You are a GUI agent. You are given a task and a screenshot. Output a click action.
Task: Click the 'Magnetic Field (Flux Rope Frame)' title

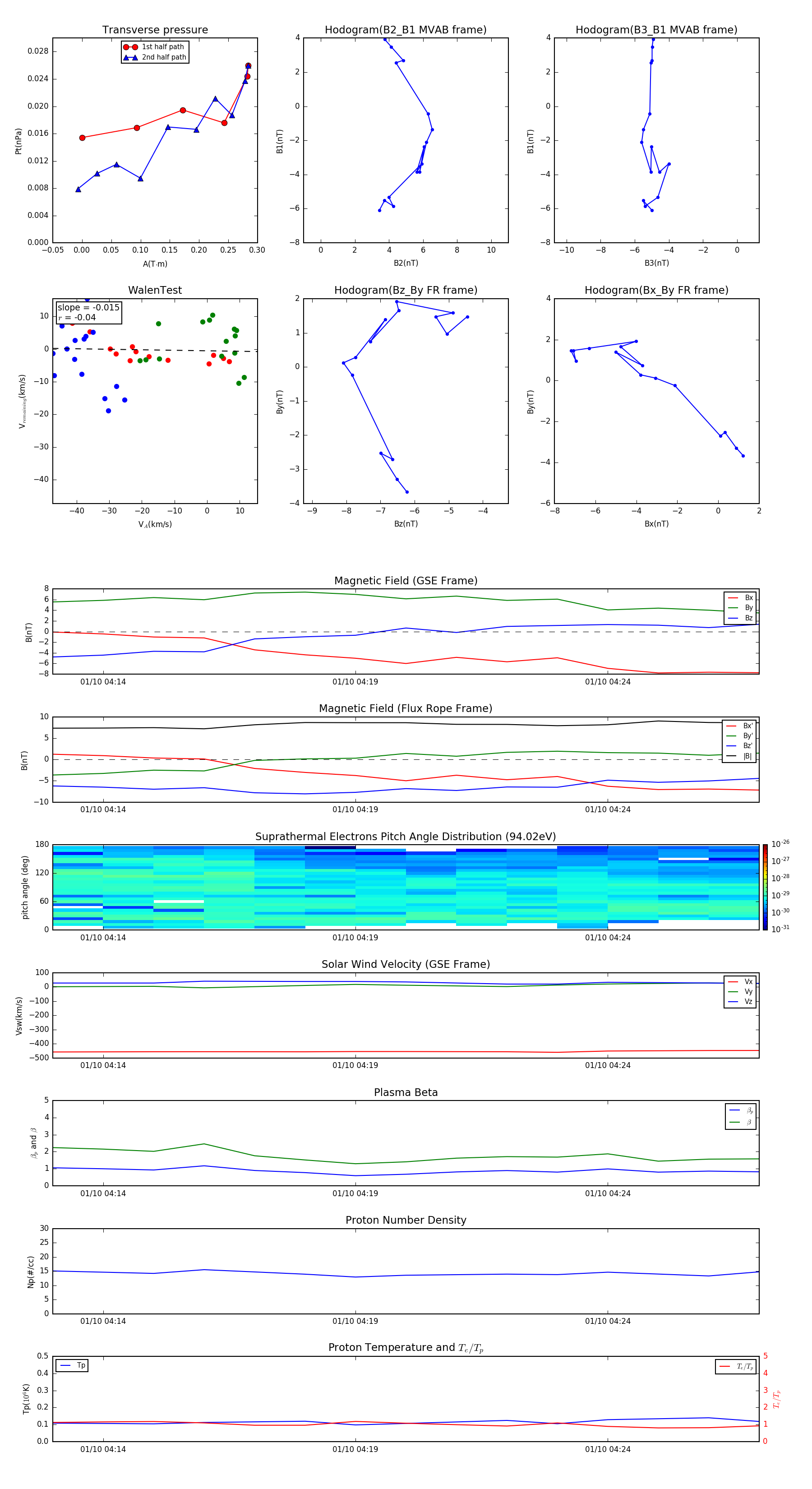406,709
